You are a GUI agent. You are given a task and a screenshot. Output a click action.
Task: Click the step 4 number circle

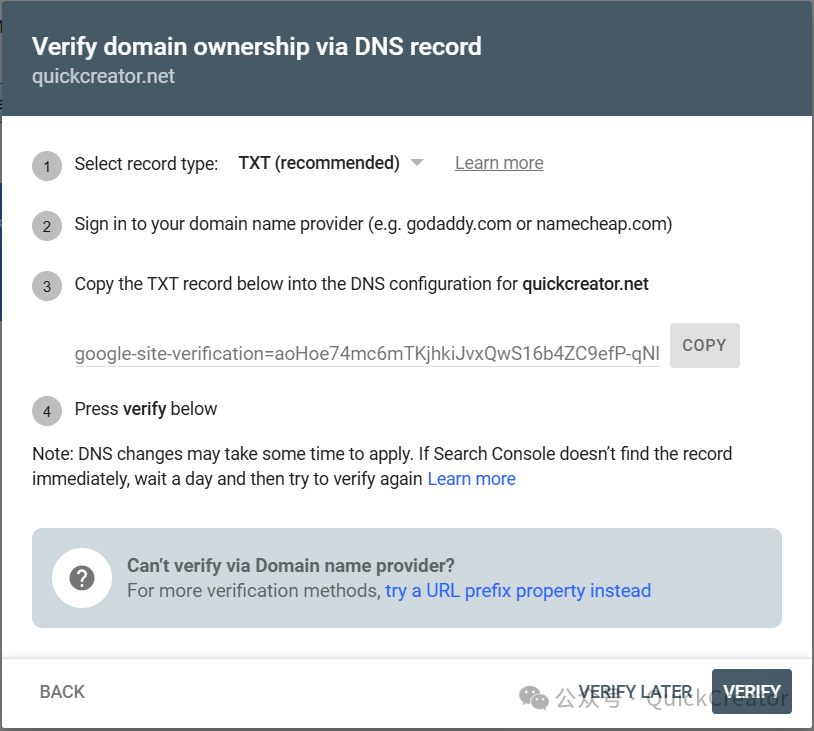tap(47, 411)
